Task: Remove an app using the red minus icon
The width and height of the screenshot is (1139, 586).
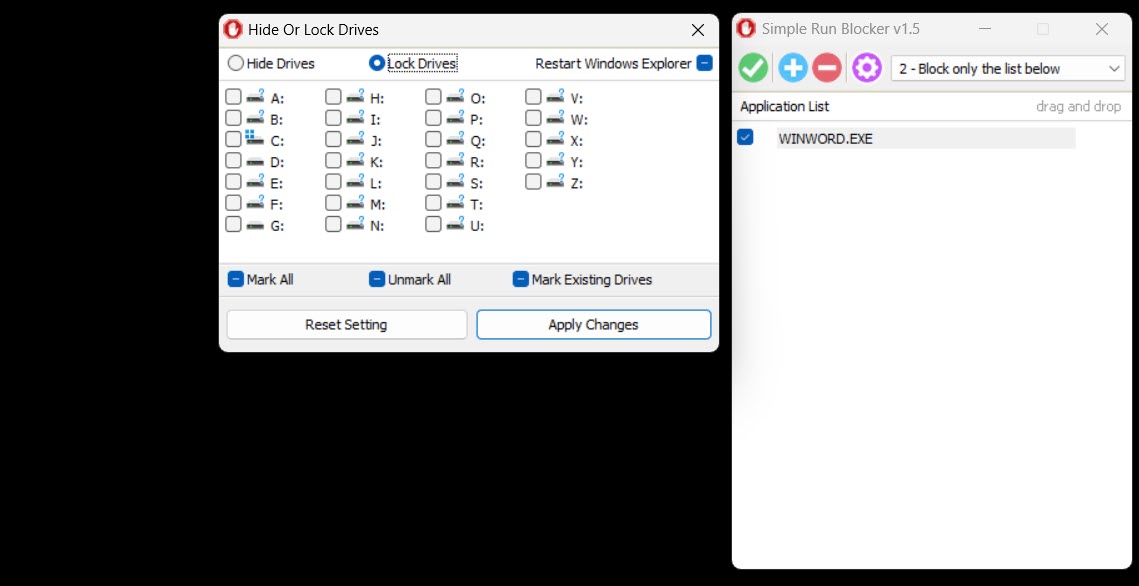Action: click(x=828, y=67)
